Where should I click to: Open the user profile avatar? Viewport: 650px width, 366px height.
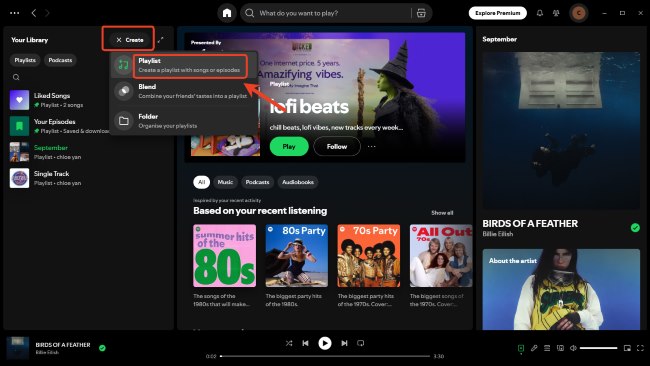coord(579,13)
